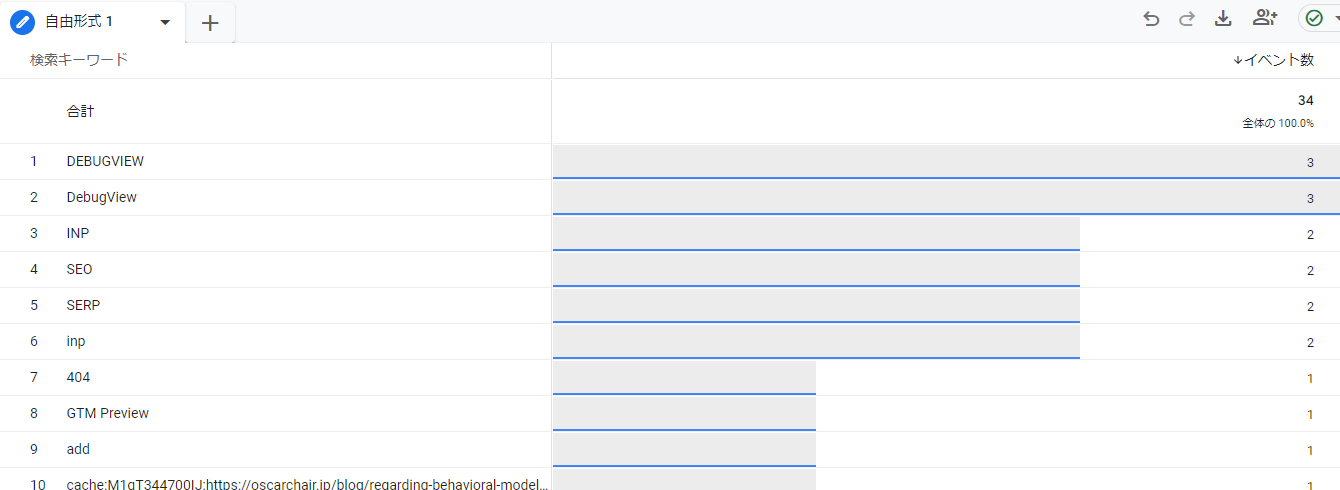Click the undo arrow icon
The width and height of the screenshot is (1340, 490).
coord(1151,18)
